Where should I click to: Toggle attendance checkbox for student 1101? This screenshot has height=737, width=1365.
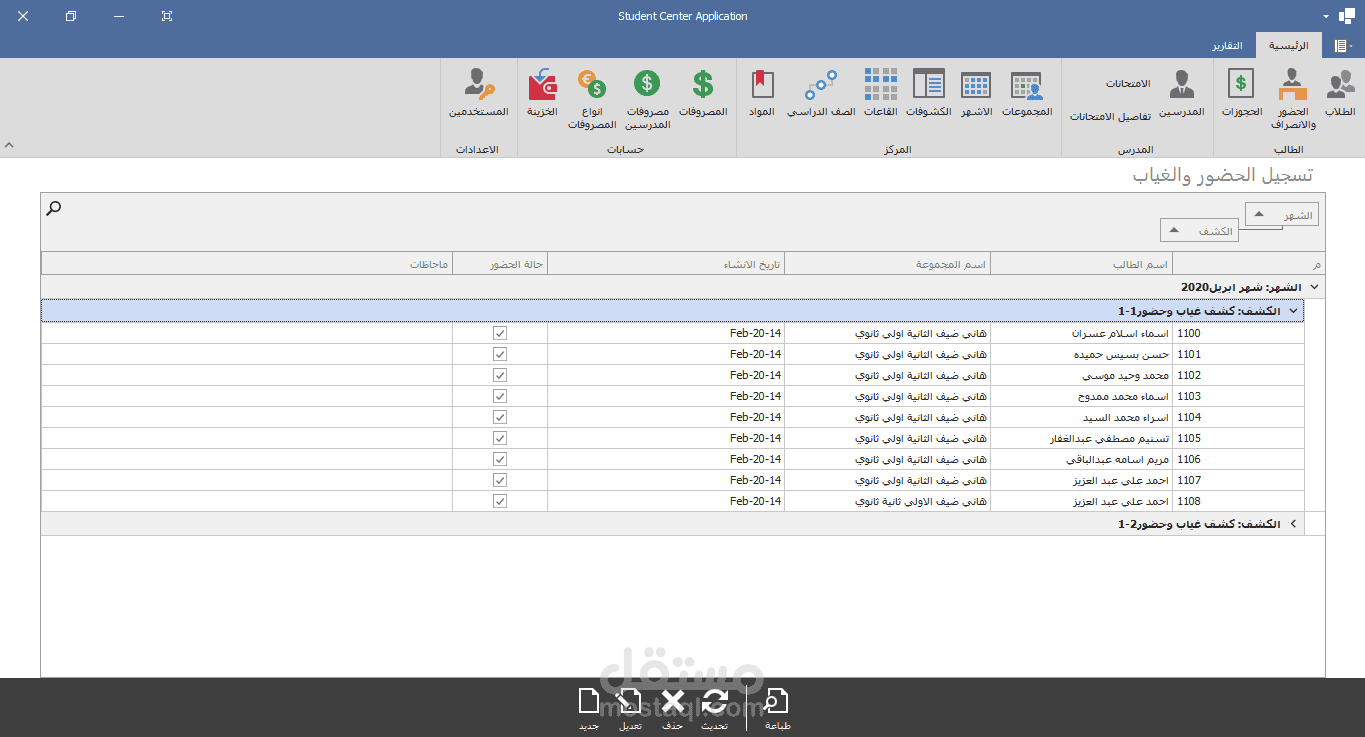coord(500,354)
